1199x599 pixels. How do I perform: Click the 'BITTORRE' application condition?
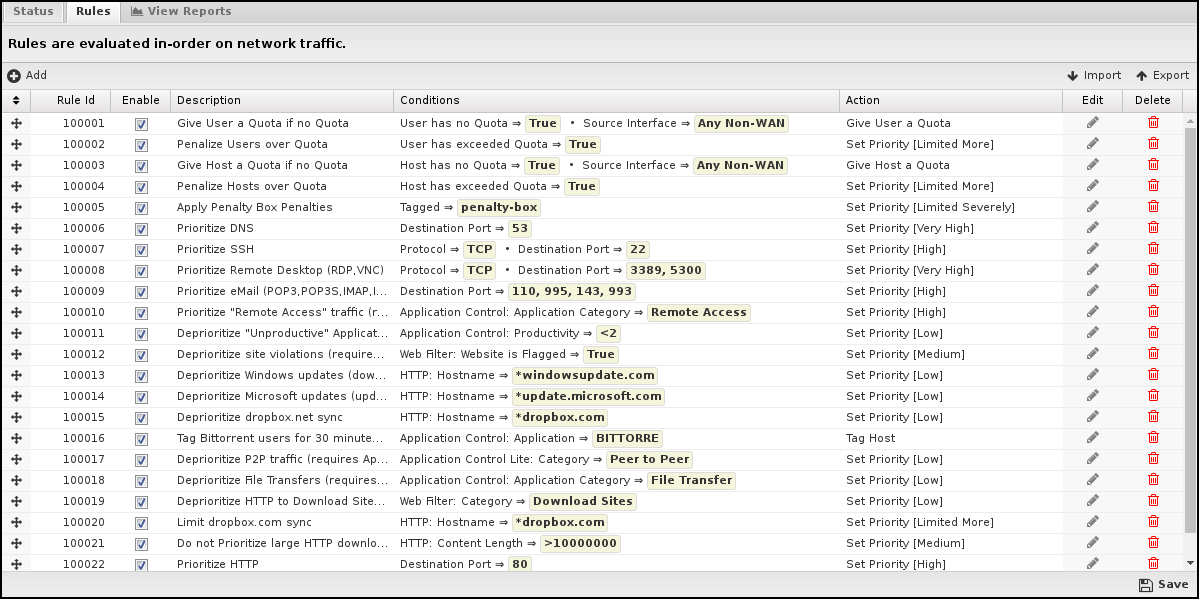pos(627,438)
